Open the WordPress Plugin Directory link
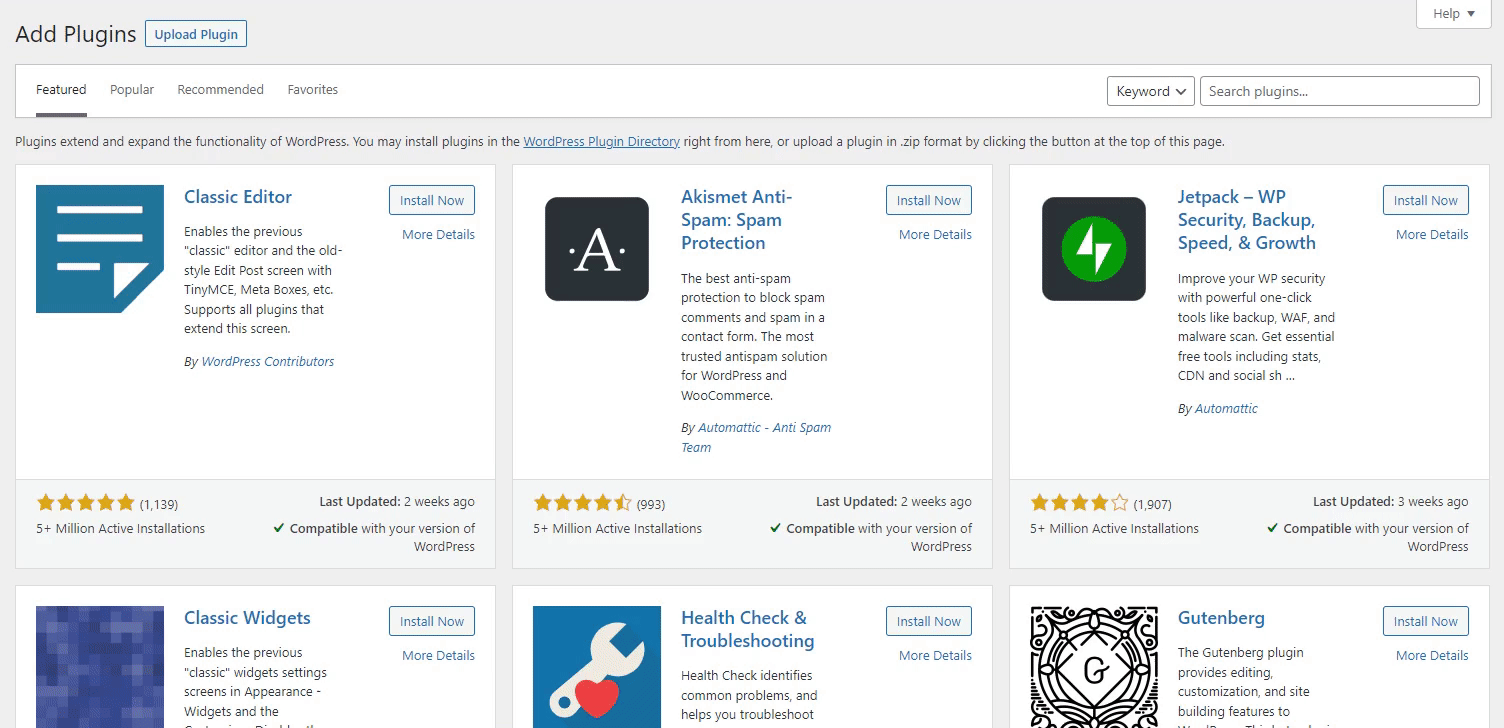 click(601, 142)
